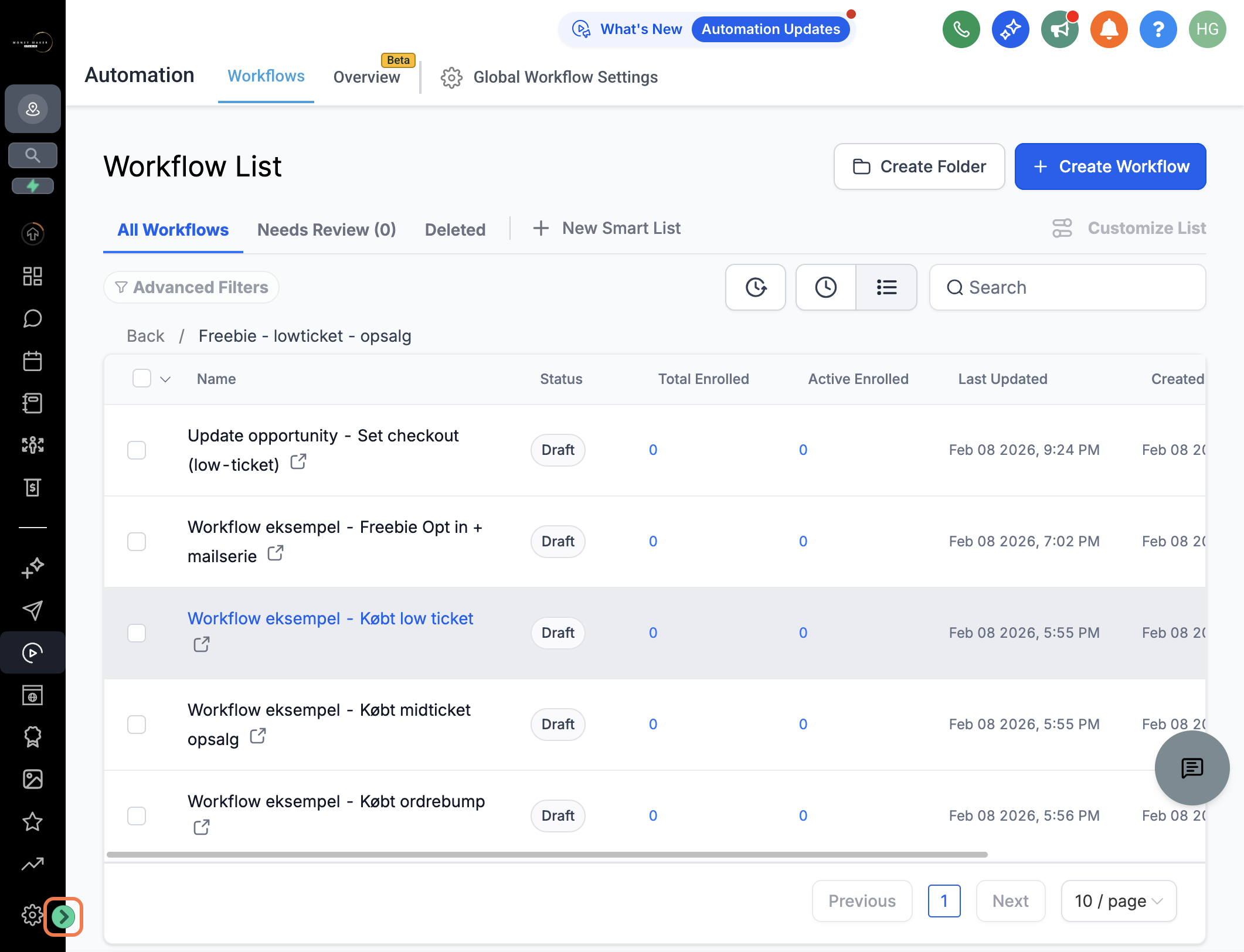1244x952 pixels.
Task: Add a New Smart List
Action: click(x=607, y=228)
